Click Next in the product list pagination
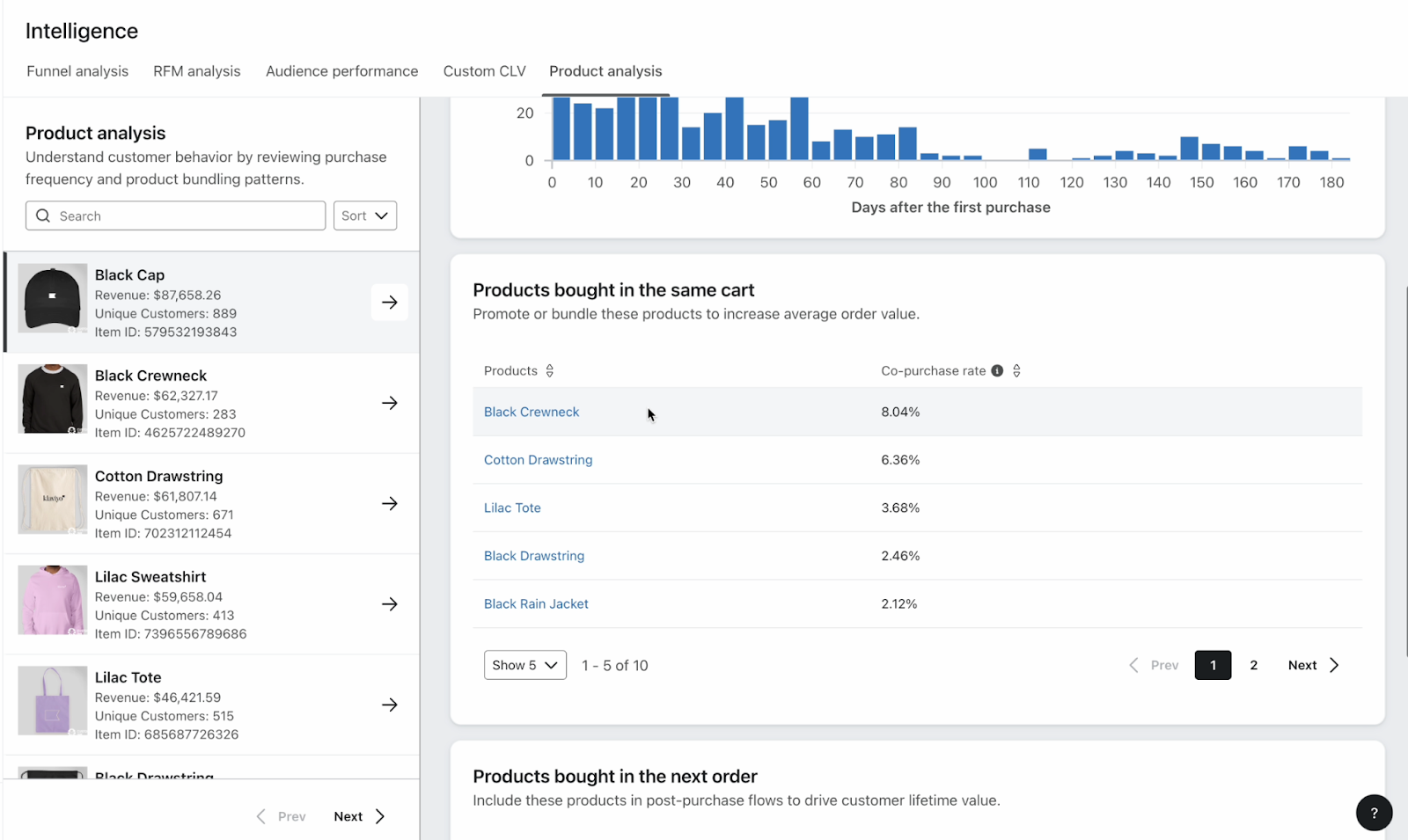The image size is (1408, 840). point(359,816)
